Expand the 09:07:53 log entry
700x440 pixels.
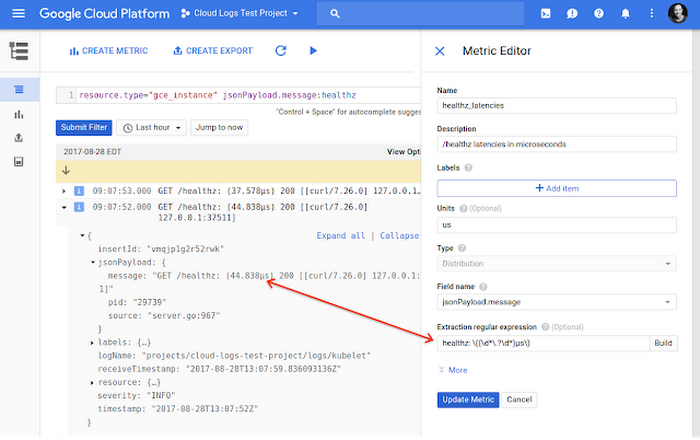[65, 190]
